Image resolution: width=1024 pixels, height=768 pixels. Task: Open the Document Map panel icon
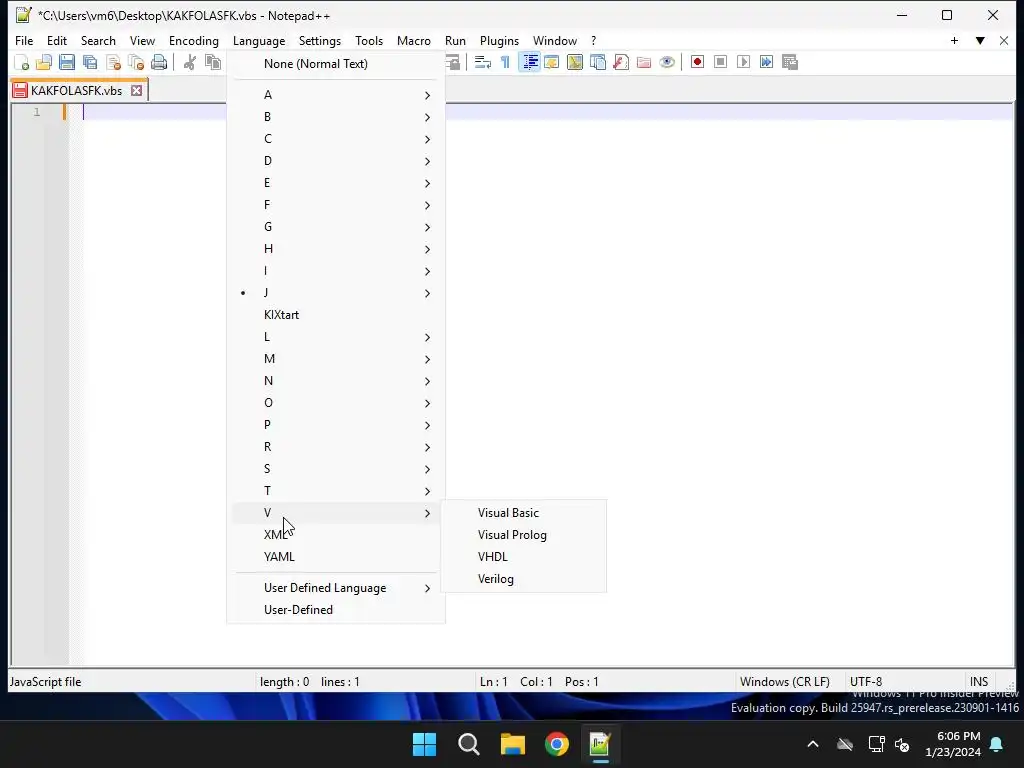(575, 62)
